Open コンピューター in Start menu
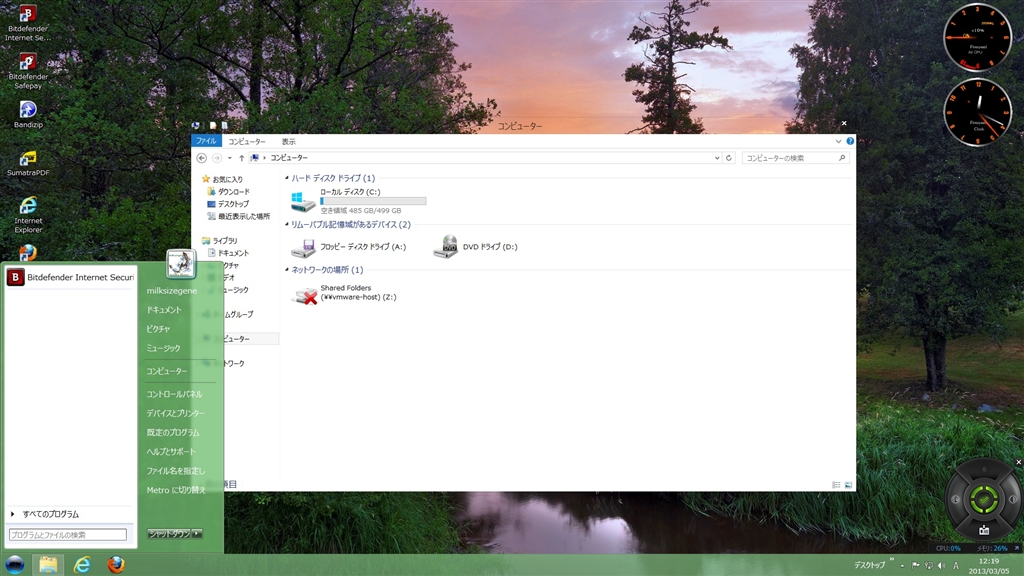The width and height of the screenshot is (1024, 576). click(167, 371)
